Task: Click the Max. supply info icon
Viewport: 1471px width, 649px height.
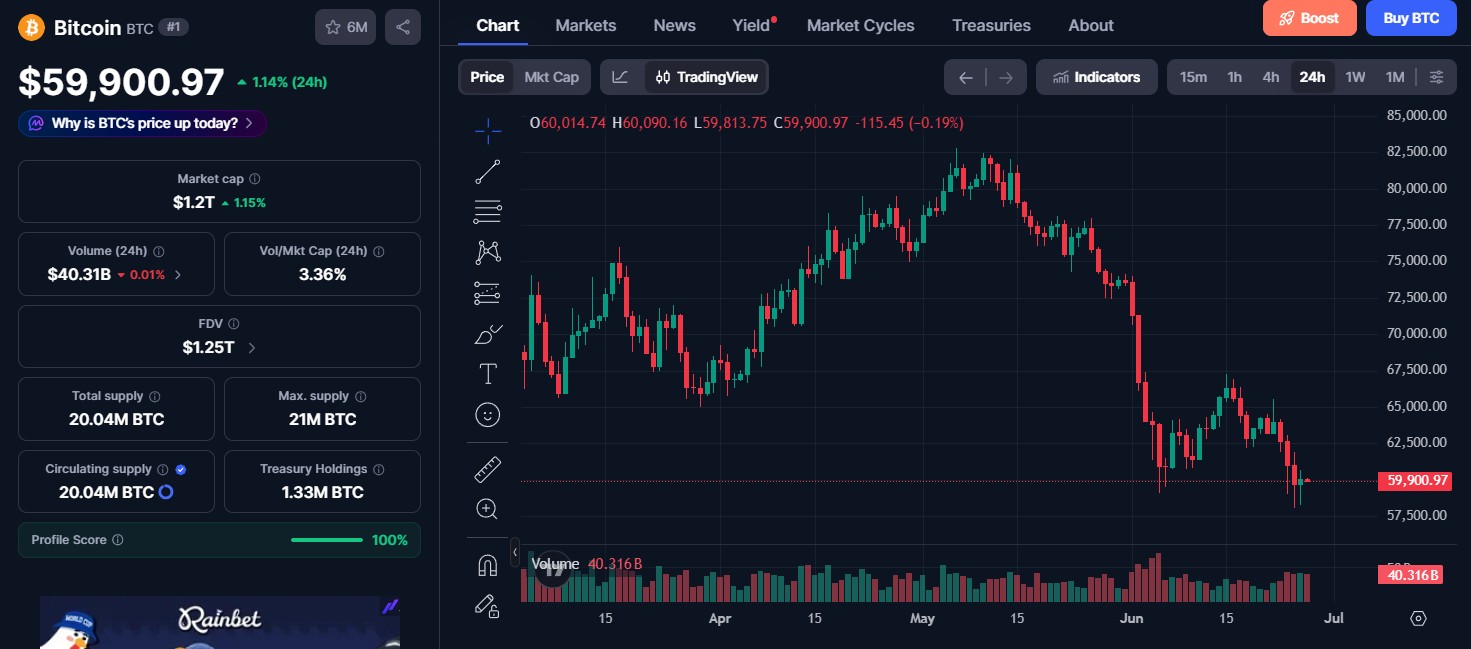Action: tap(360, 397)
